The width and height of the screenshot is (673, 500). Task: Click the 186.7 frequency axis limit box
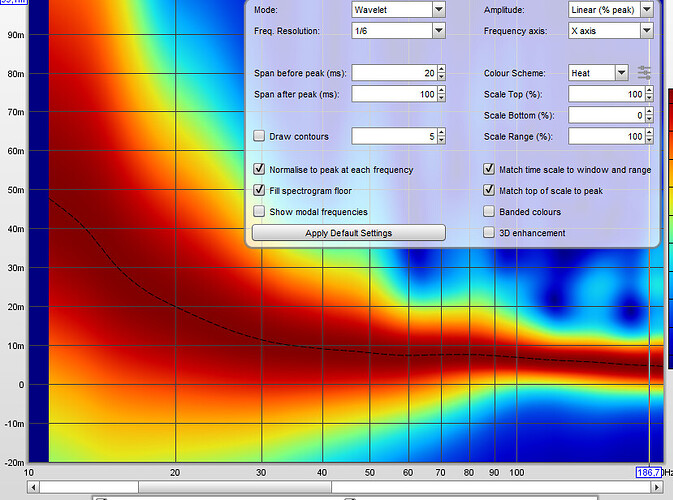click(x=648, y=472)
